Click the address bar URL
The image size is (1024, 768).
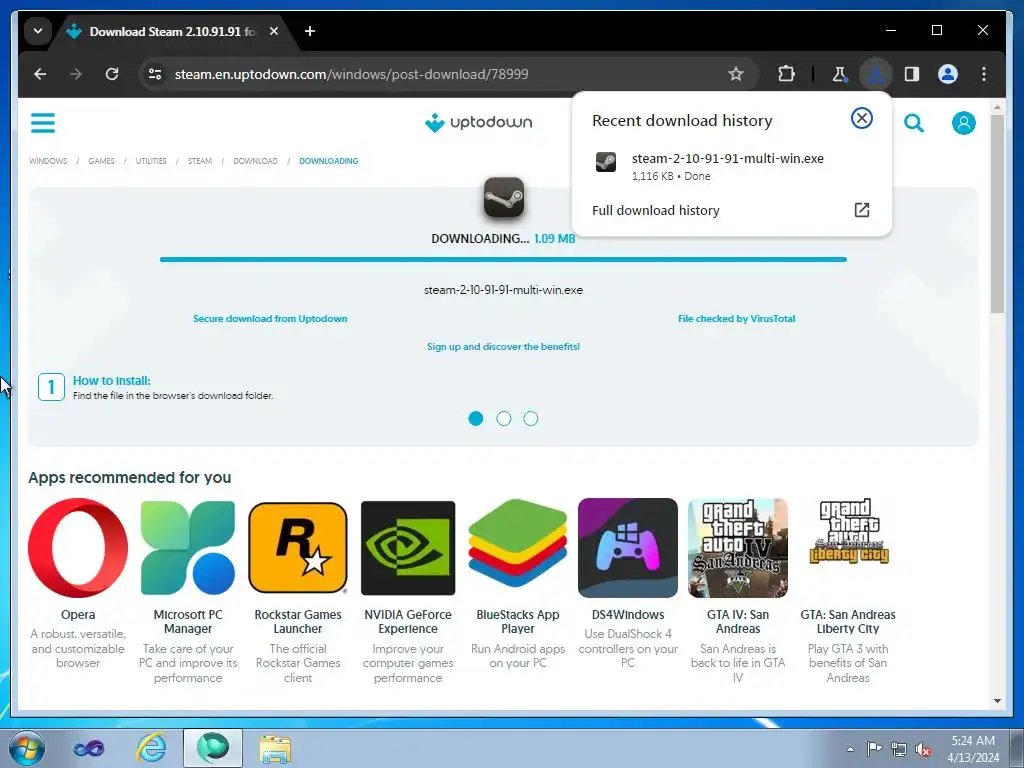pyautogui.click(x=351, y=74)
